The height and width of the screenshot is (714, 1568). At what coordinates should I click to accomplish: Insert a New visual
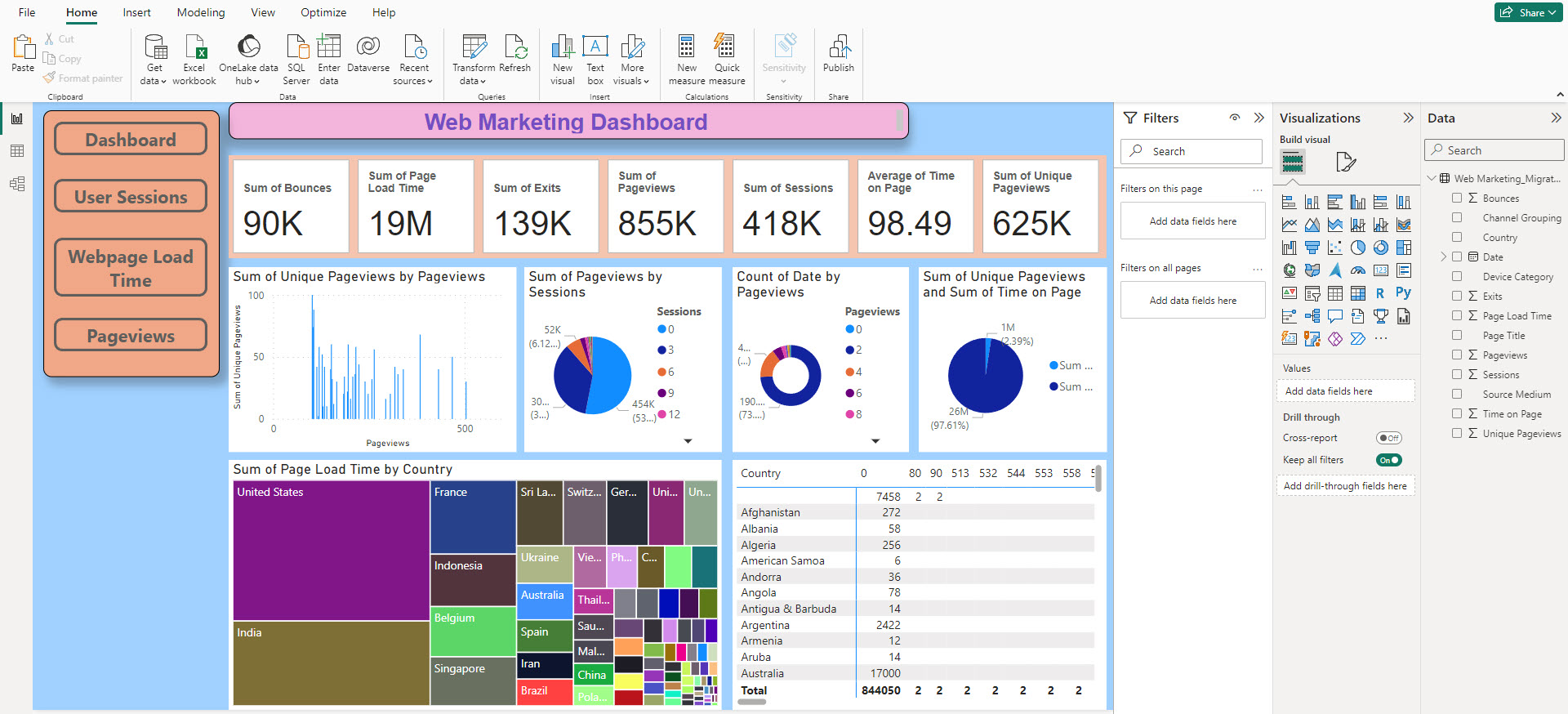(563, 60)
